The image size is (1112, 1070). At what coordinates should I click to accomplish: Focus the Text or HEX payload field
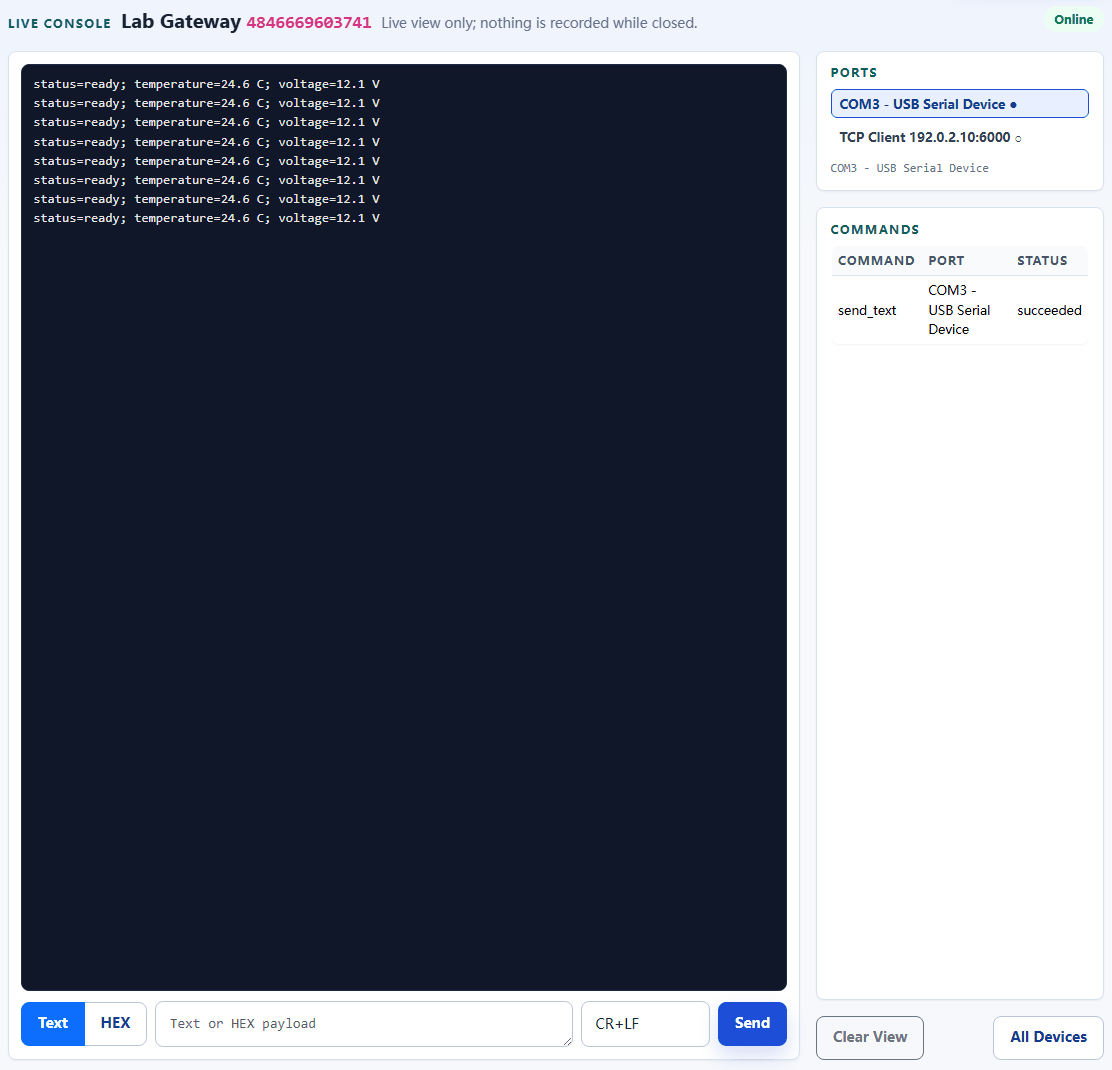pyautogui.click(x=364, y=1023)
